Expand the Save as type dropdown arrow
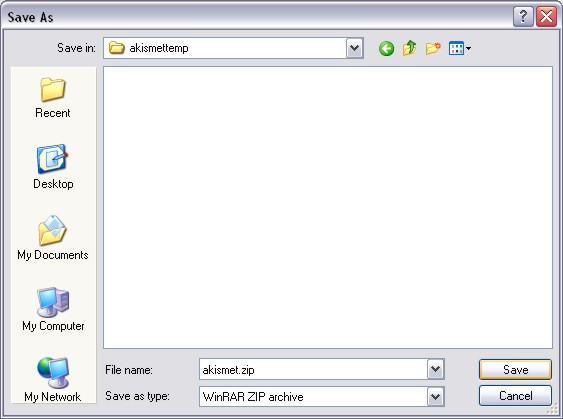The height and width of the screenshot is (419, 563). (436, 396)
